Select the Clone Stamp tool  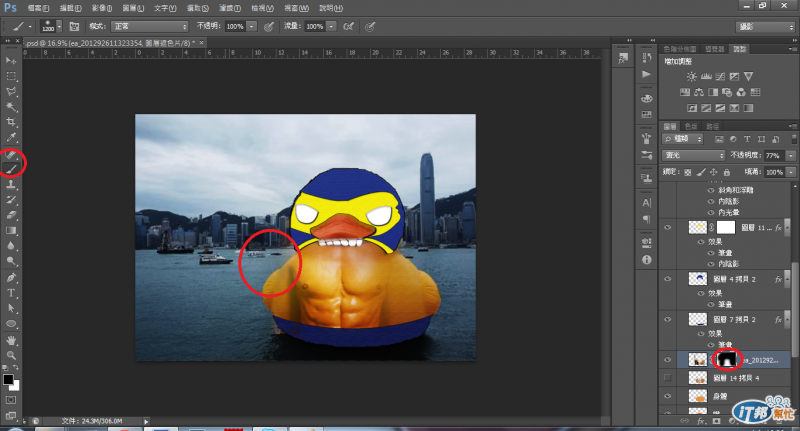pos(11,185)
